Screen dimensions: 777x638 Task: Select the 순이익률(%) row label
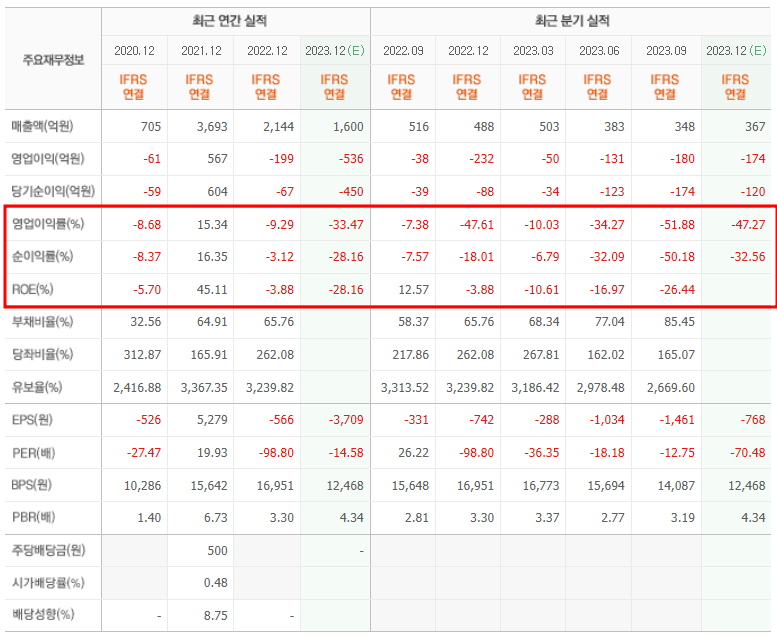click(x=43, y=256)
